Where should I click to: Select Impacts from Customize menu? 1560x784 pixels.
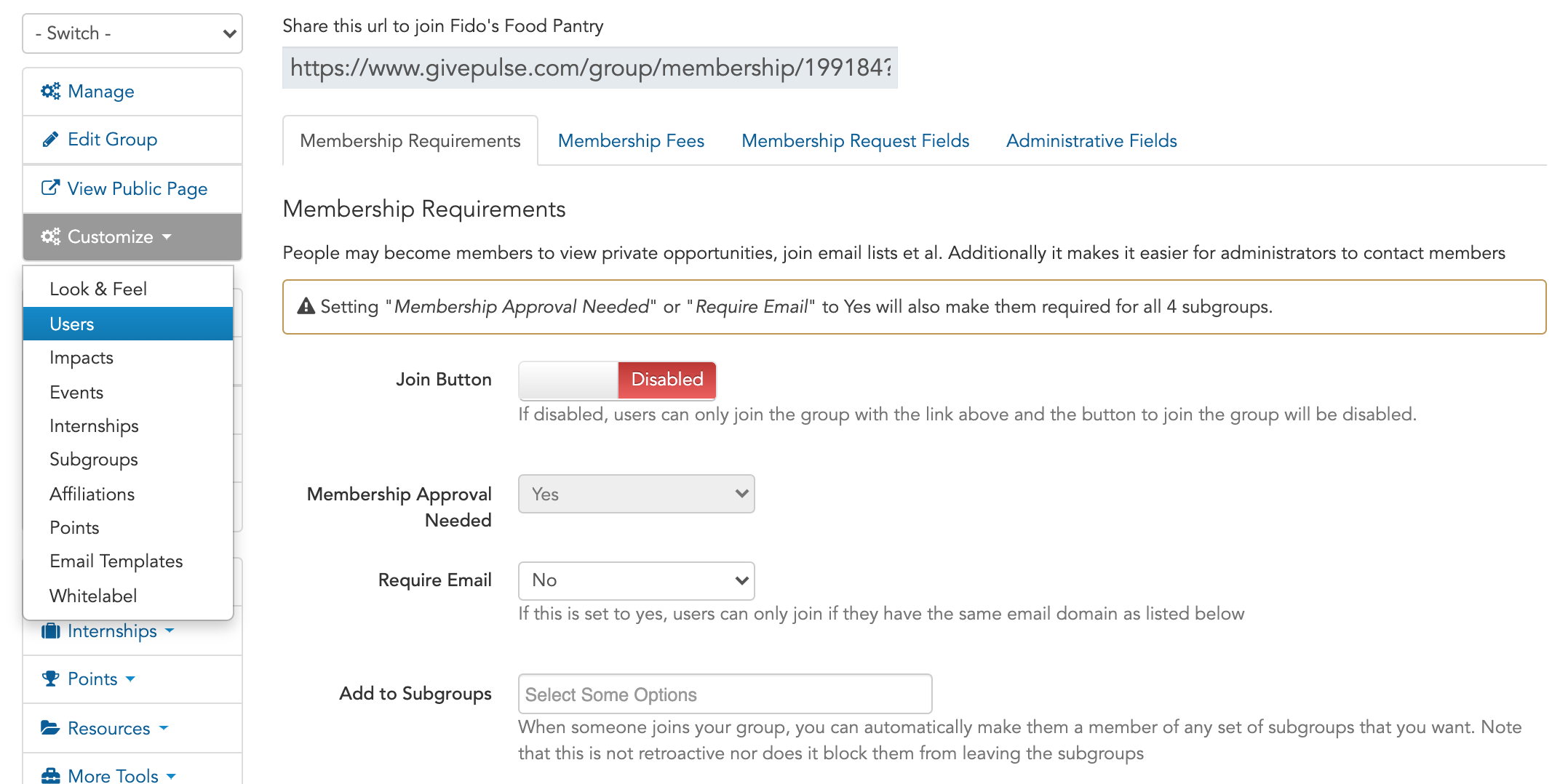click(x=128, y=358)
